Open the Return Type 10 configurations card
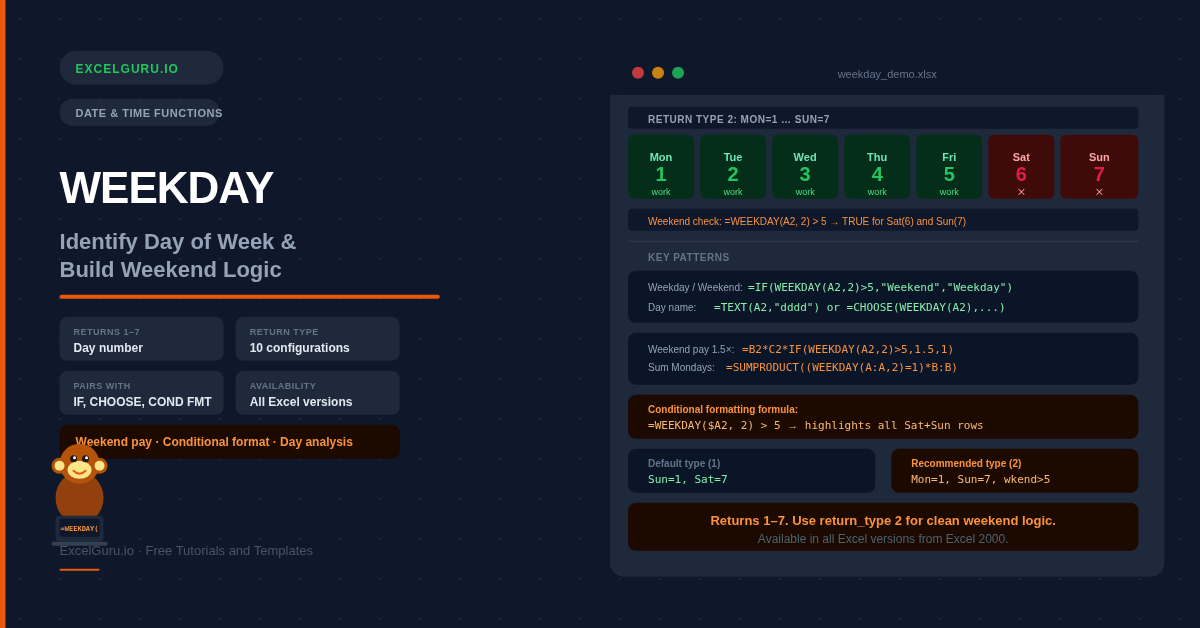The image size is (1200, 628). pos(317,339)
